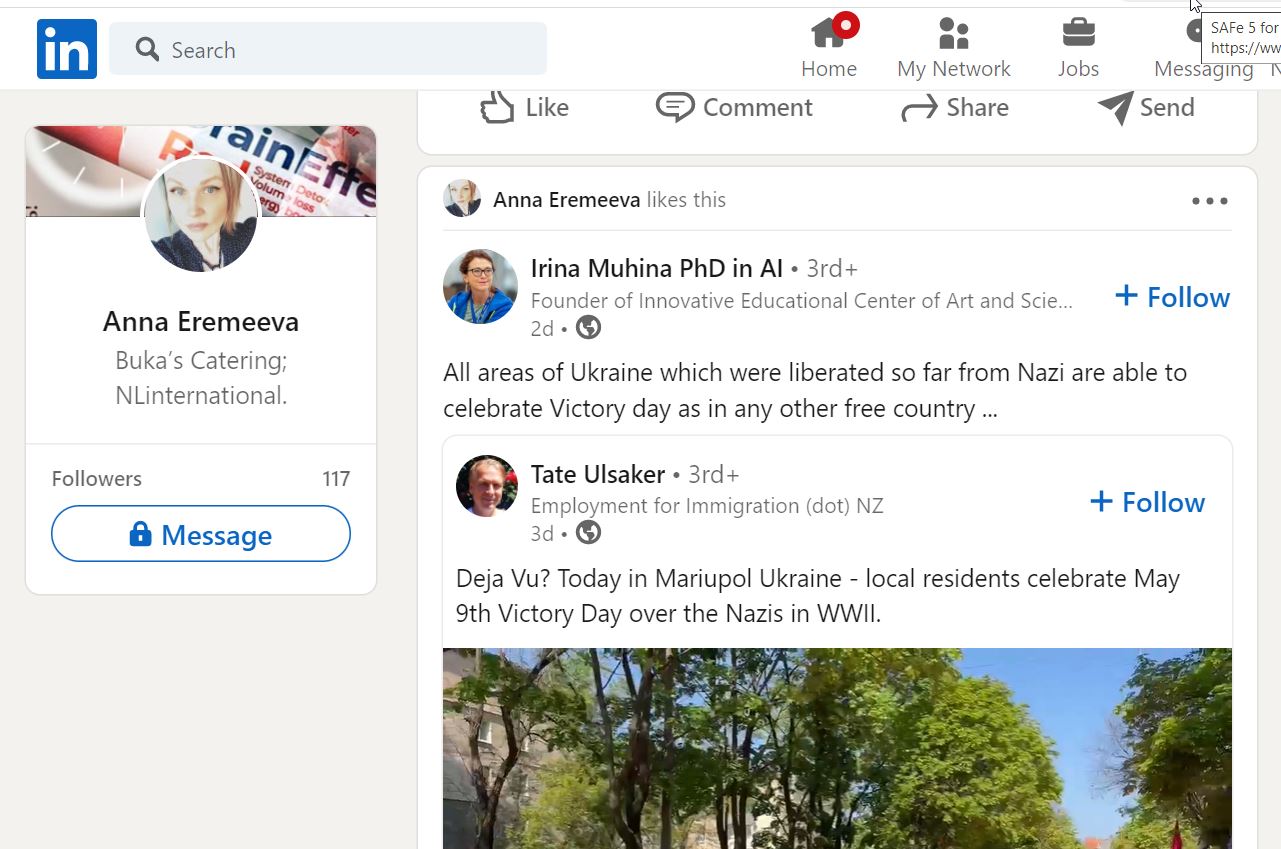The image size is (1281, 849).
Task: Click inside the Search field
Action: click(x=328, y=49)
